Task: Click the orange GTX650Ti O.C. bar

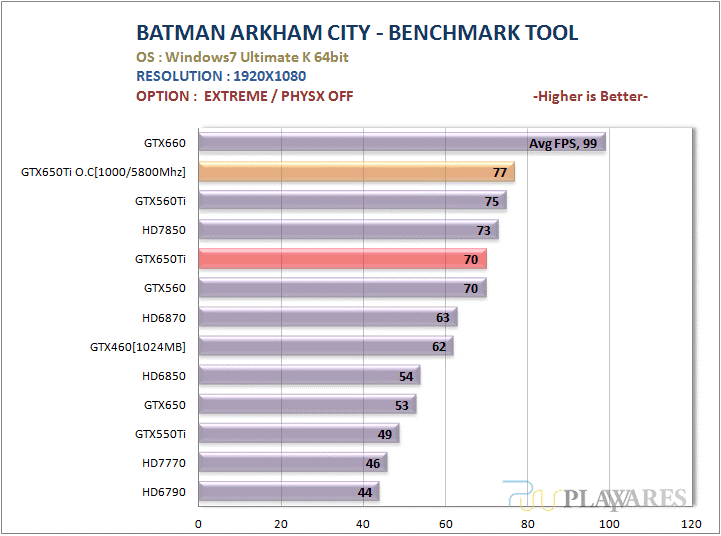Action: [x=355, y=173]
